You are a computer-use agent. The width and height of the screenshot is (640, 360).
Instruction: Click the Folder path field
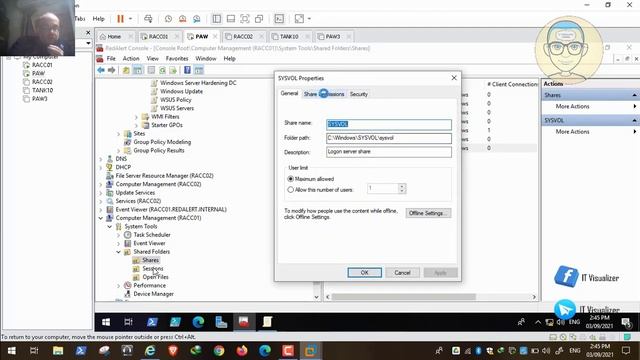coord(389,138)
